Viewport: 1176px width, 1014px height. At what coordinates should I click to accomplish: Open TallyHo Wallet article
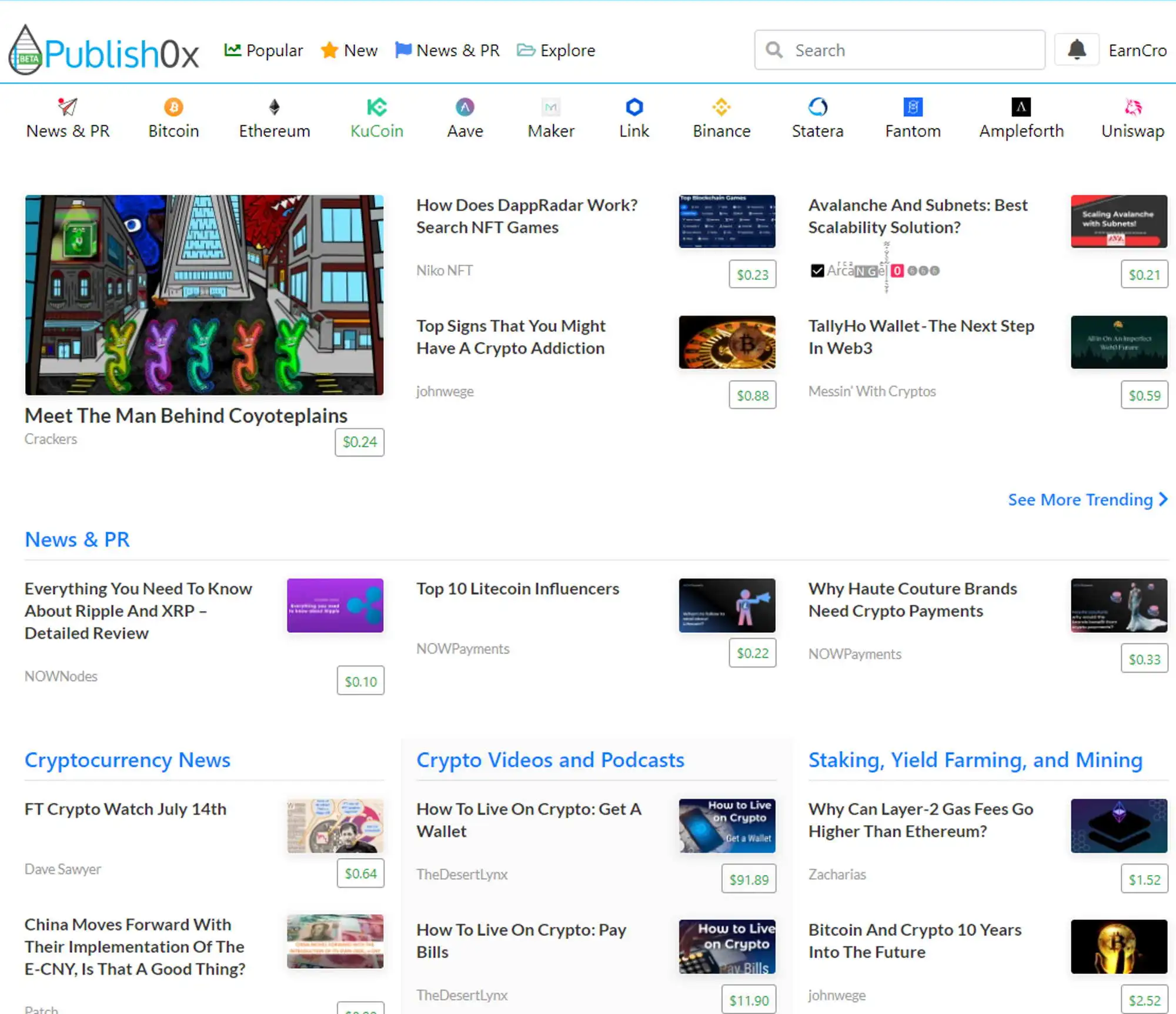point(921,337)
